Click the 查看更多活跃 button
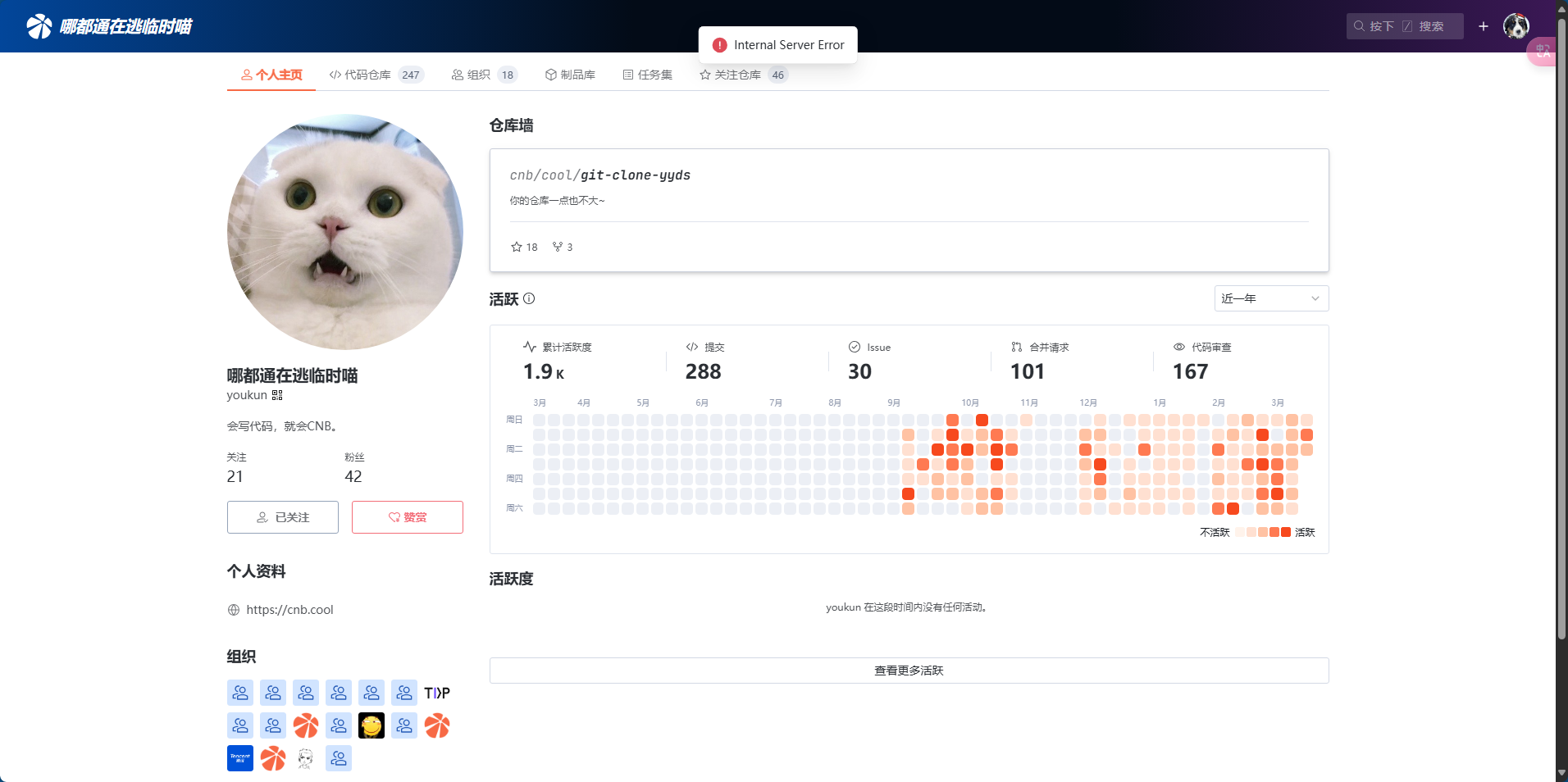 point(909,671)
